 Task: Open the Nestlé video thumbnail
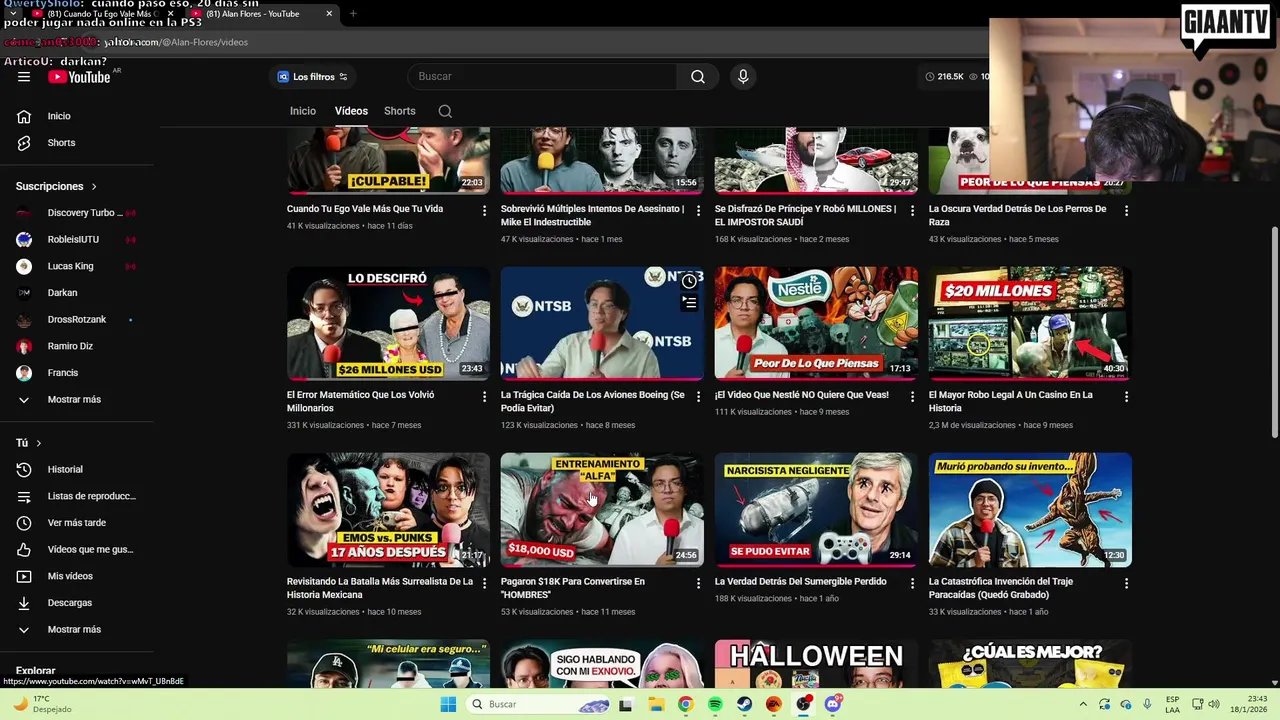(816, 323)
